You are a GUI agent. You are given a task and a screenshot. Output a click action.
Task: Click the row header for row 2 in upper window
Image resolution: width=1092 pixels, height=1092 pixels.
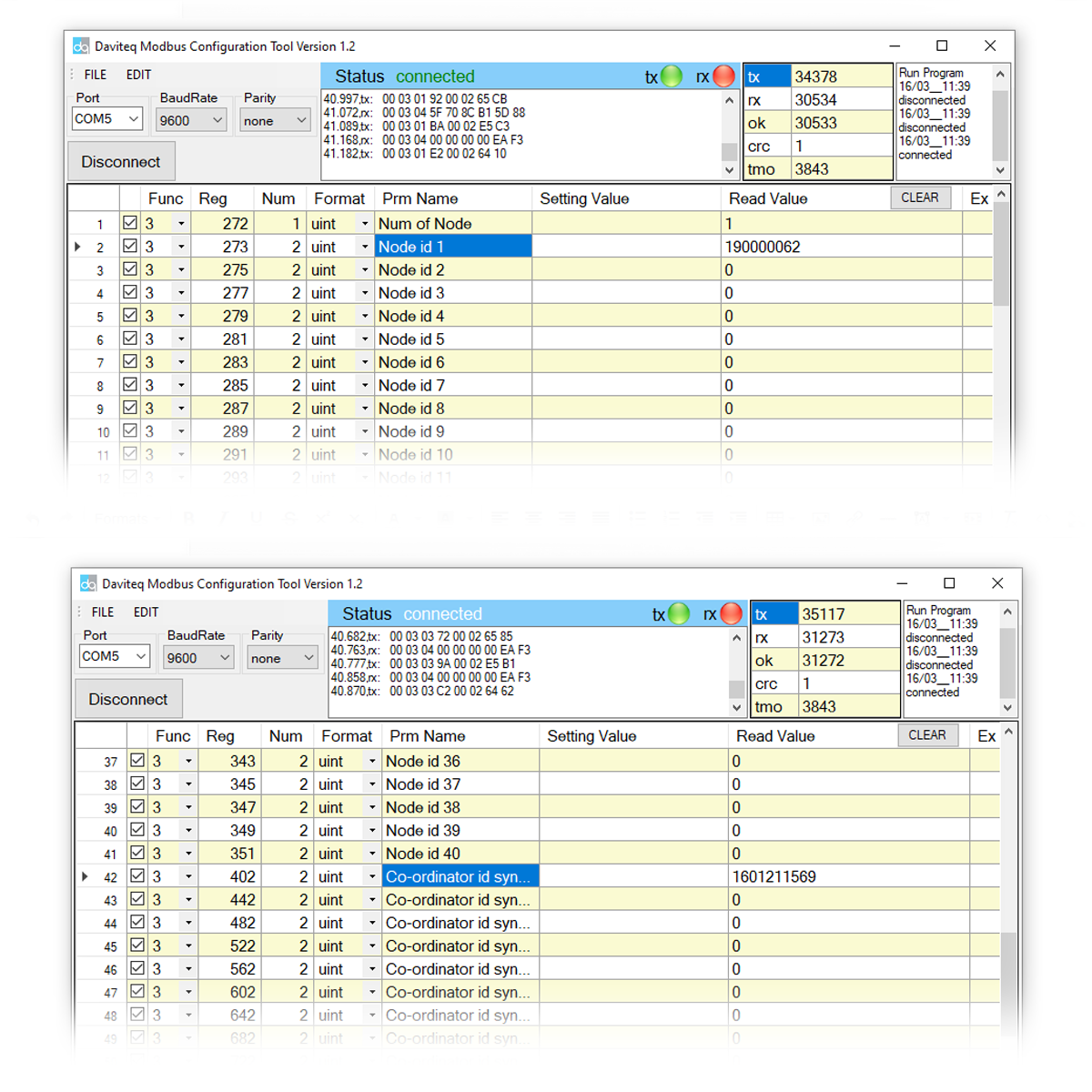(x=95, y=247)
